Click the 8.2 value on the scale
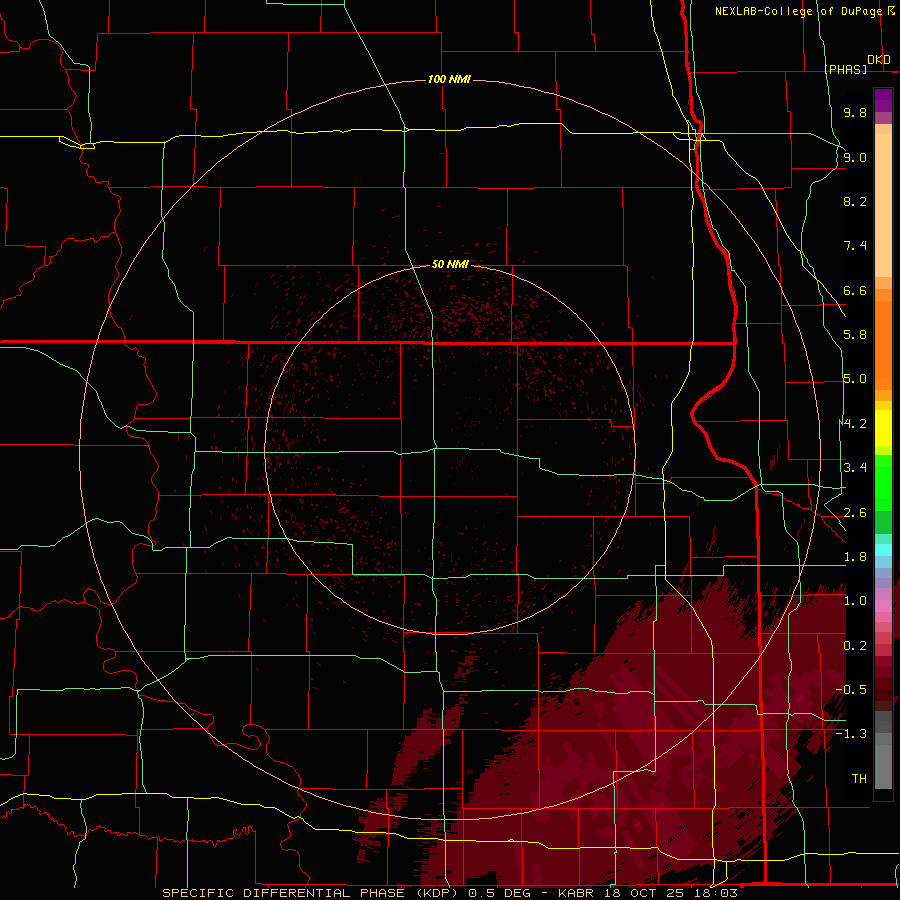Image resolution: width=900 pixels, height=900 pixels. tap(855, 201)
